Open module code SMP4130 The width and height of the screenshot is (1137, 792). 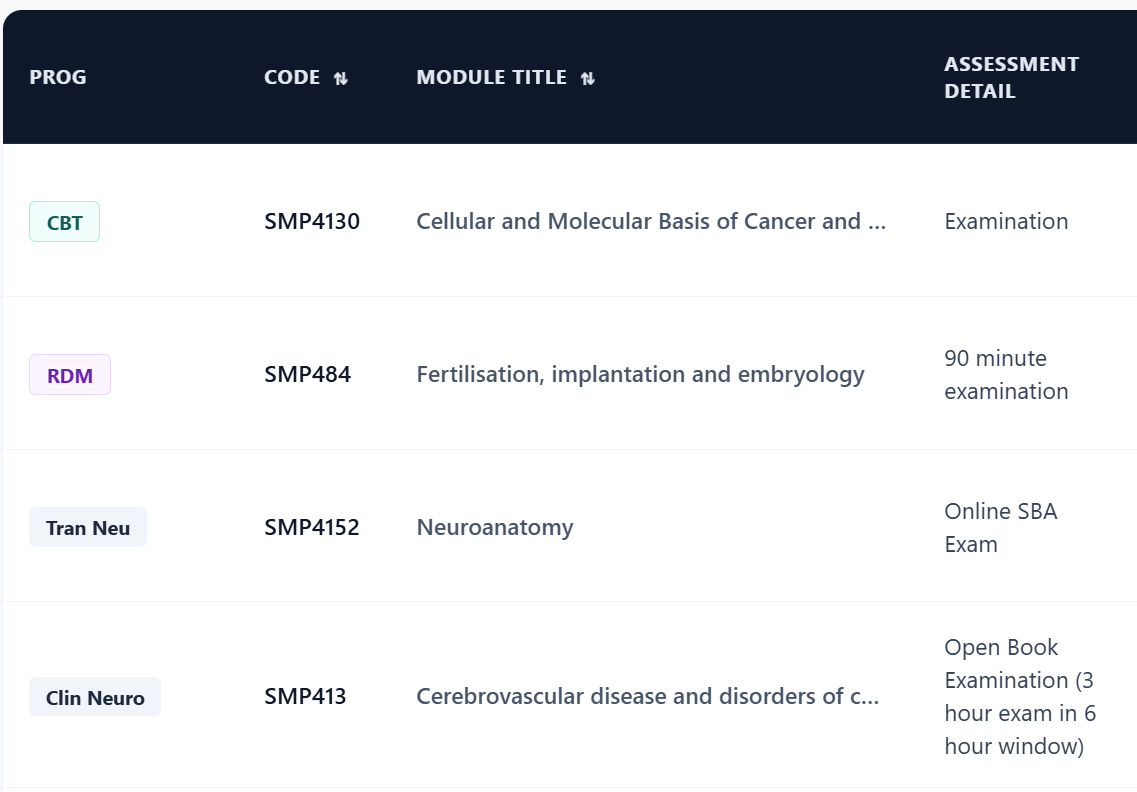[312, 221]
